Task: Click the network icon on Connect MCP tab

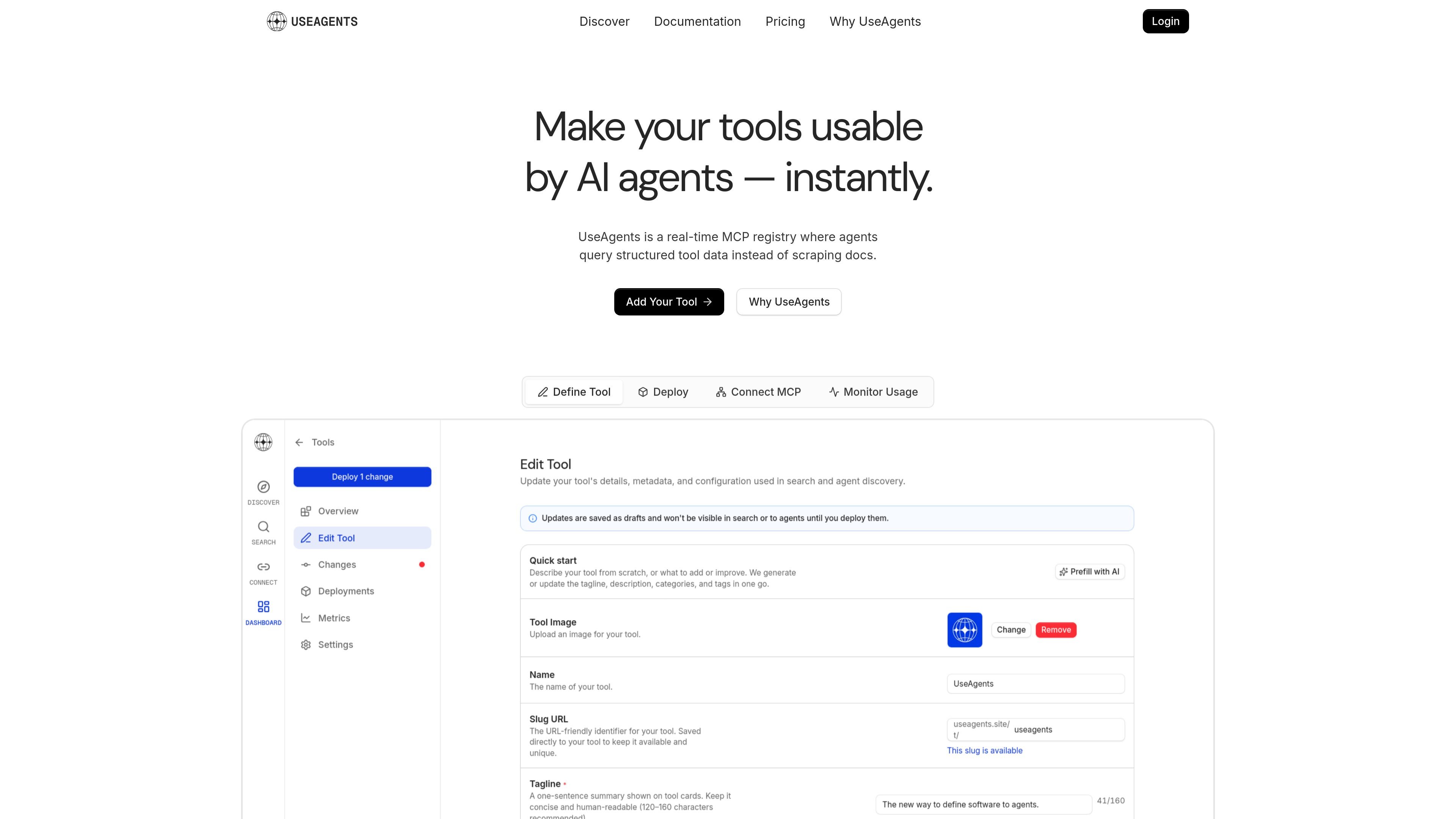Action: 721,392
